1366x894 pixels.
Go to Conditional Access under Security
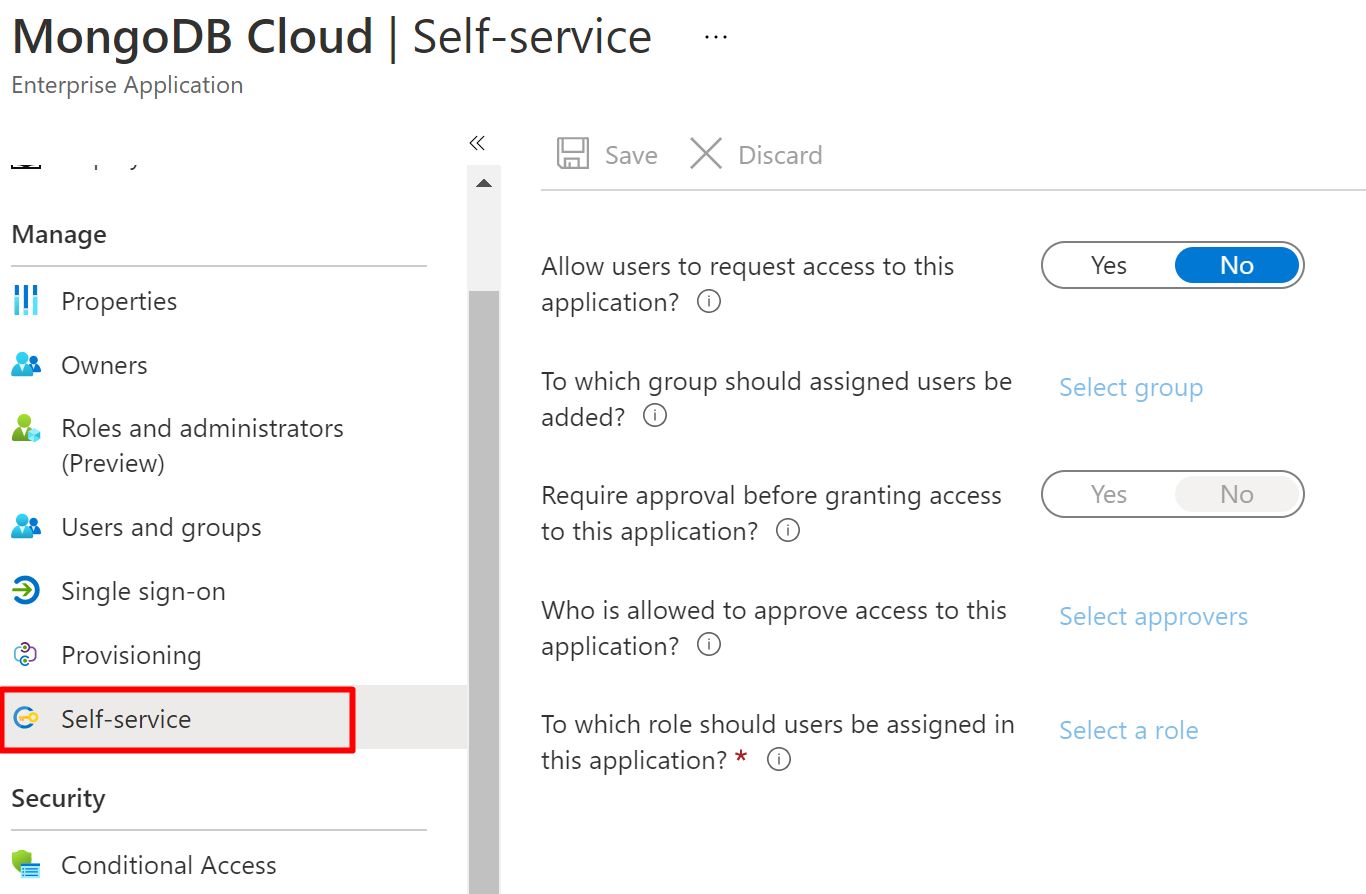tap(168, 865)
